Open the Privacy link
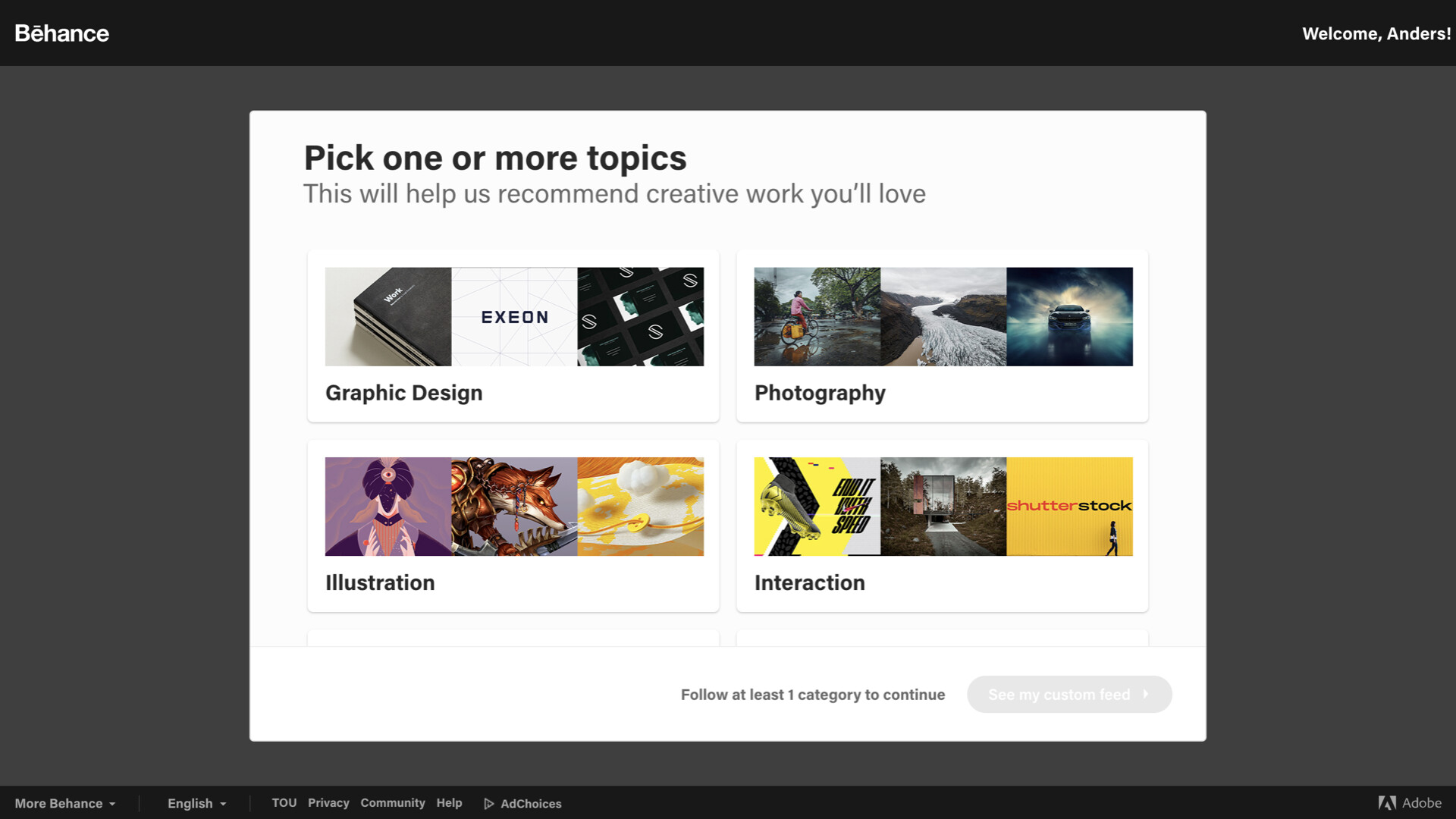 coord(328,803)
